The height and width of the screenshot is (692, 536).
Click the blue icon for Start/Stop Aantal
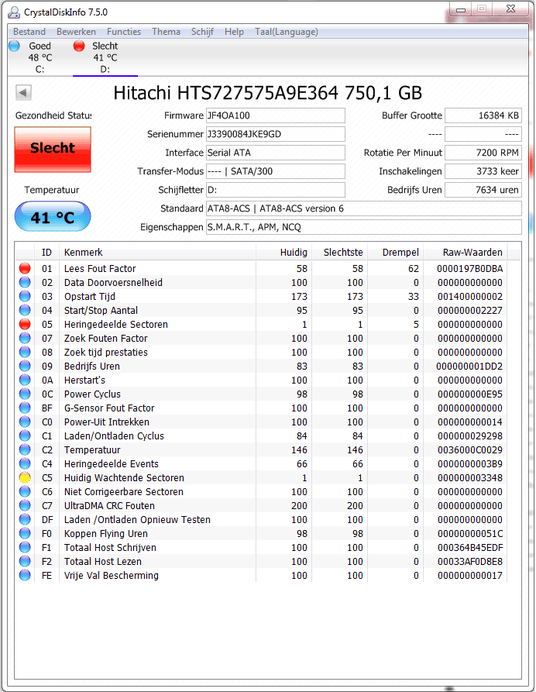(25, 310)
